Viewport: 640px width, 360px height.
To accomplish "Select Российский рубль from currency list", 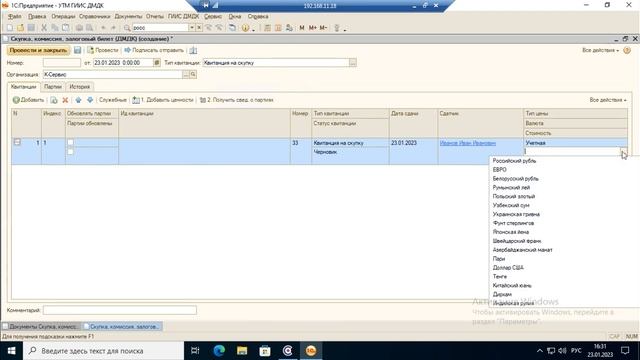I will 514,161.
